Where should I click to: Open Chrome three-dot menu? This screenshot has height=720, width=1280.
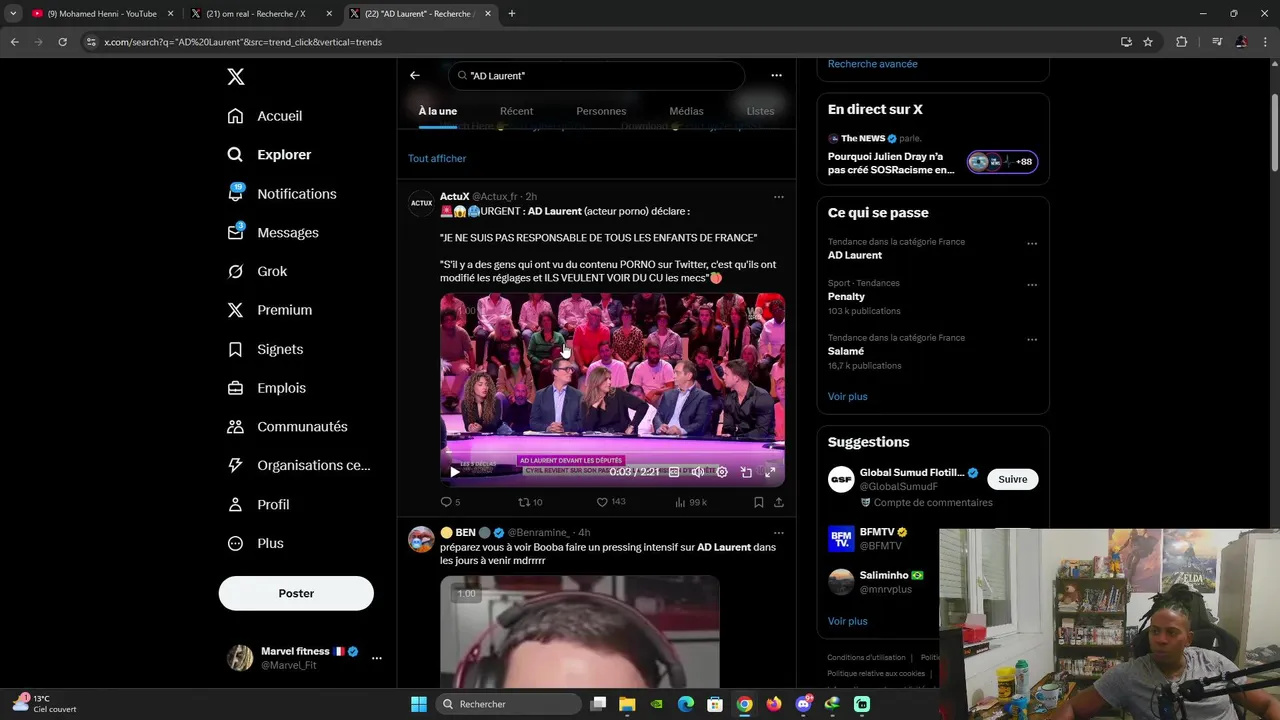tap(1267, 42)
